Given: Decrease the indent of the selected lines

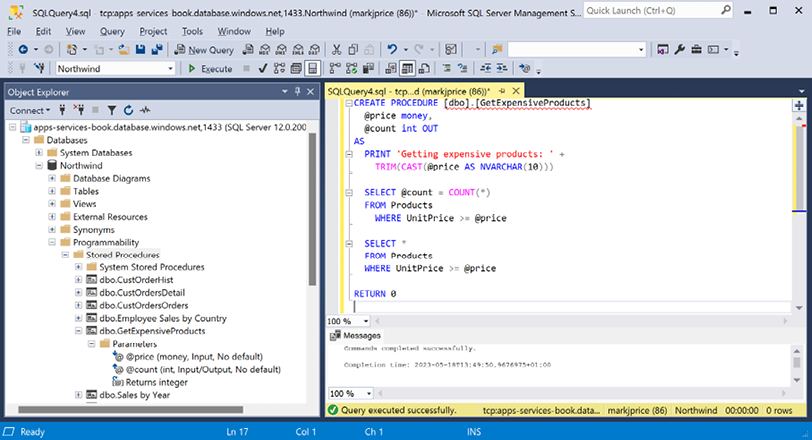Looking at the screenshot, I should tap(485, 68).
